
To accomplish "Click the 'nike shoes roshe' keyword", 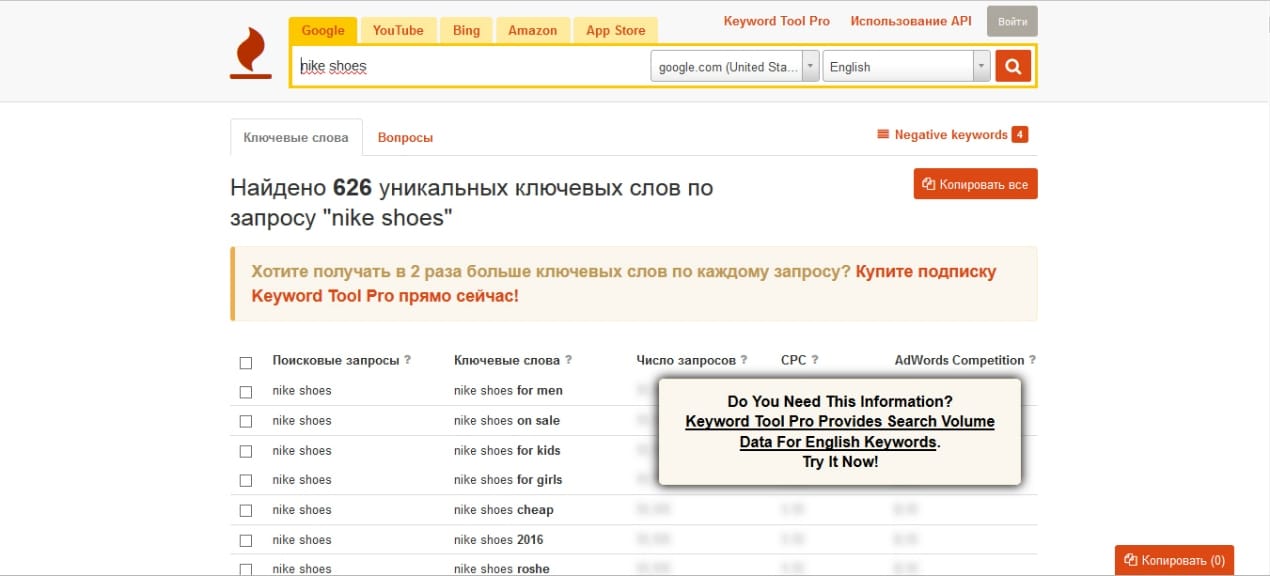I will 502,568.
